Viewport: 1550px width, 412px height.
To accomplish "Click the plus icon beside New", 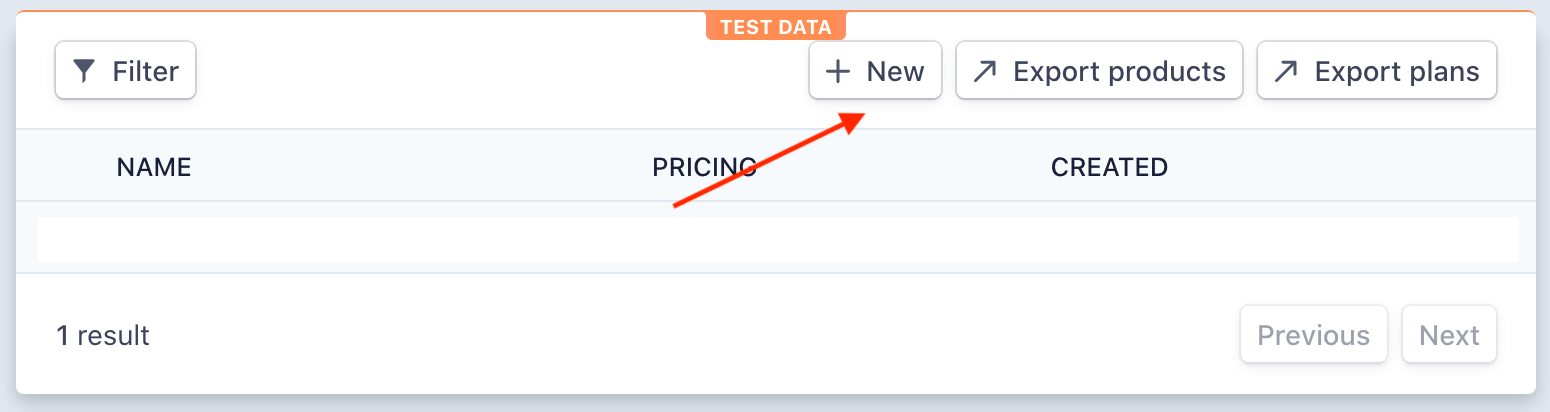I will (837, 71).
